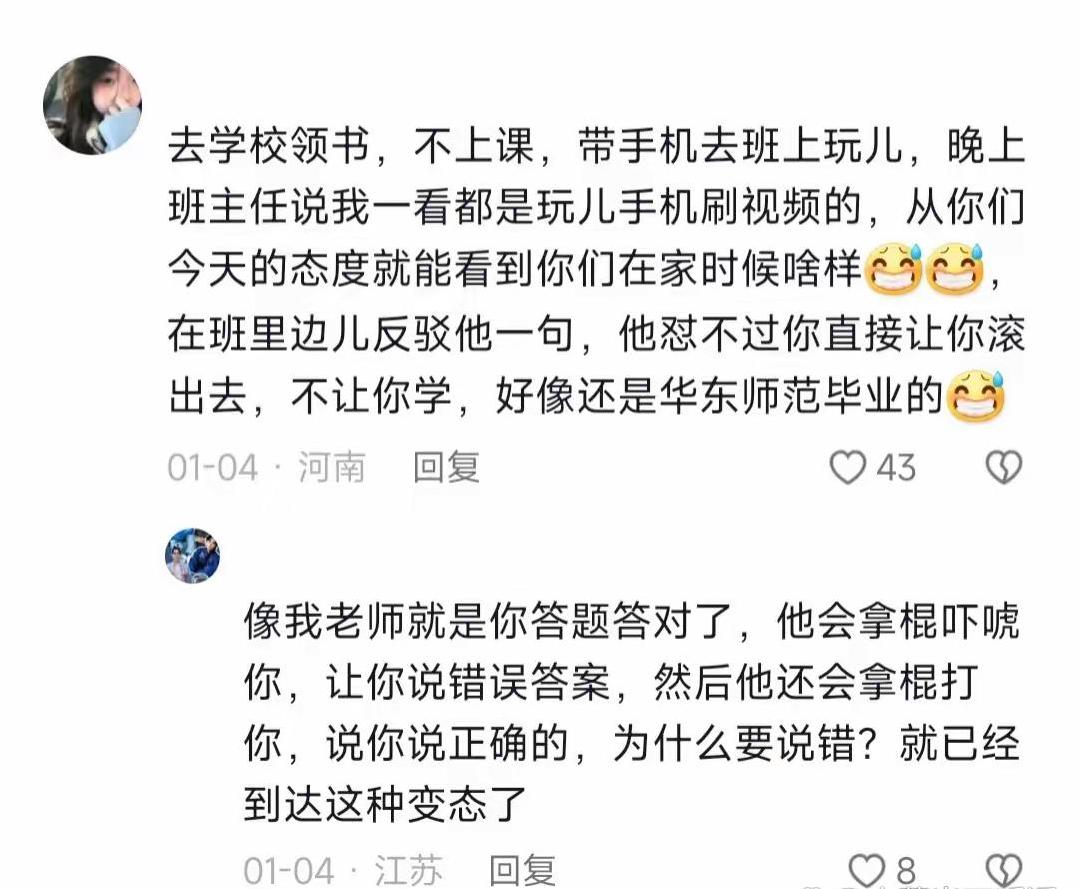Open the first commenter's profile avatar
1080x889 pixels.
(92, 105)
